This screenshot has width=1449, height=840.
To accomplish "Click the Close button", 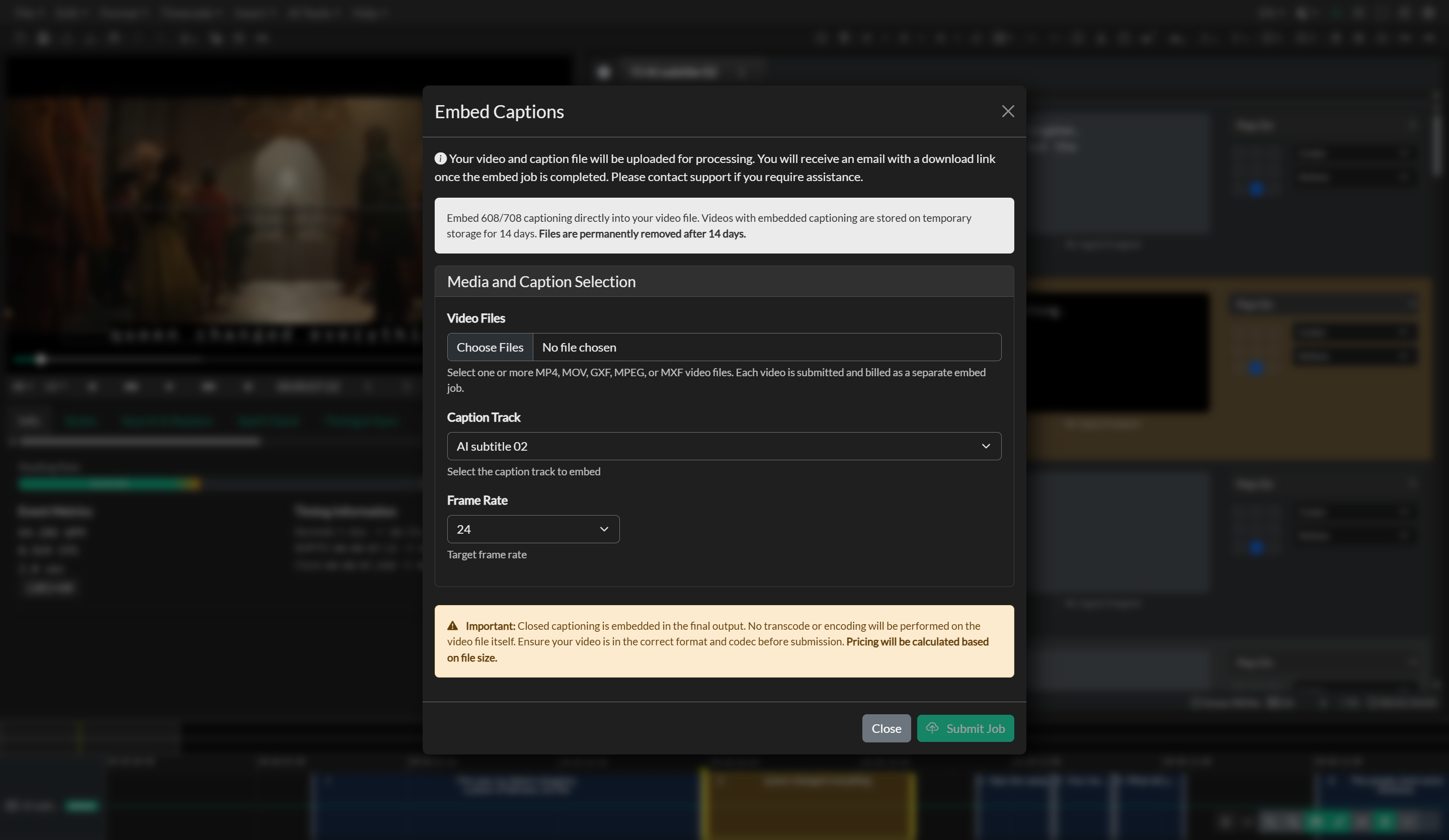I will 886,728.
